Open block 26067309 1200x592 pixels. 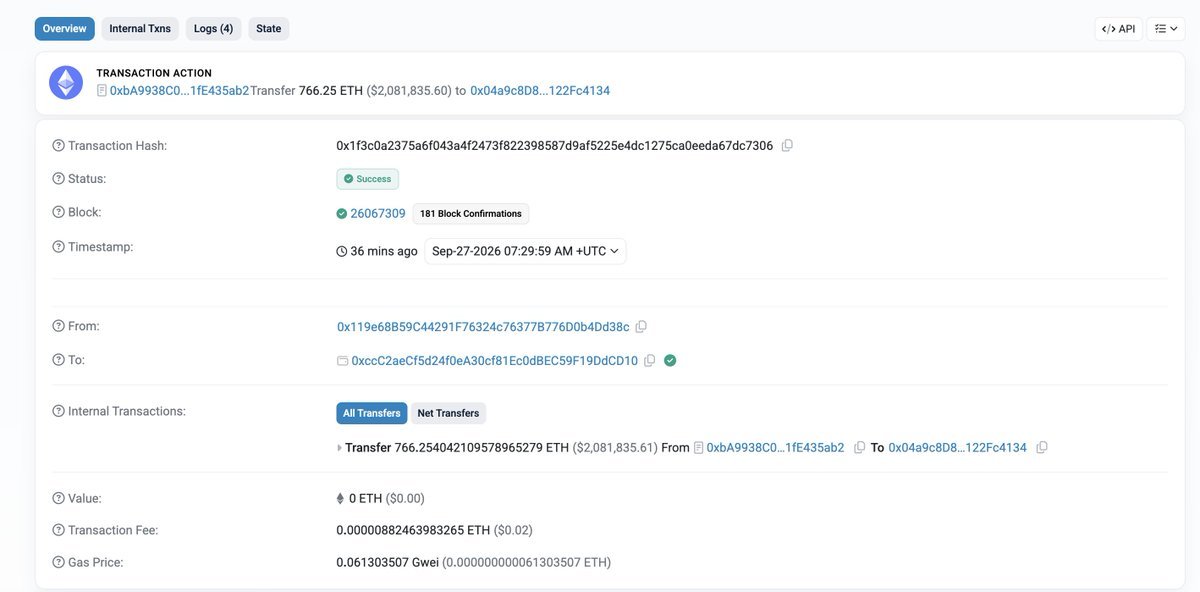click(378, 213)
